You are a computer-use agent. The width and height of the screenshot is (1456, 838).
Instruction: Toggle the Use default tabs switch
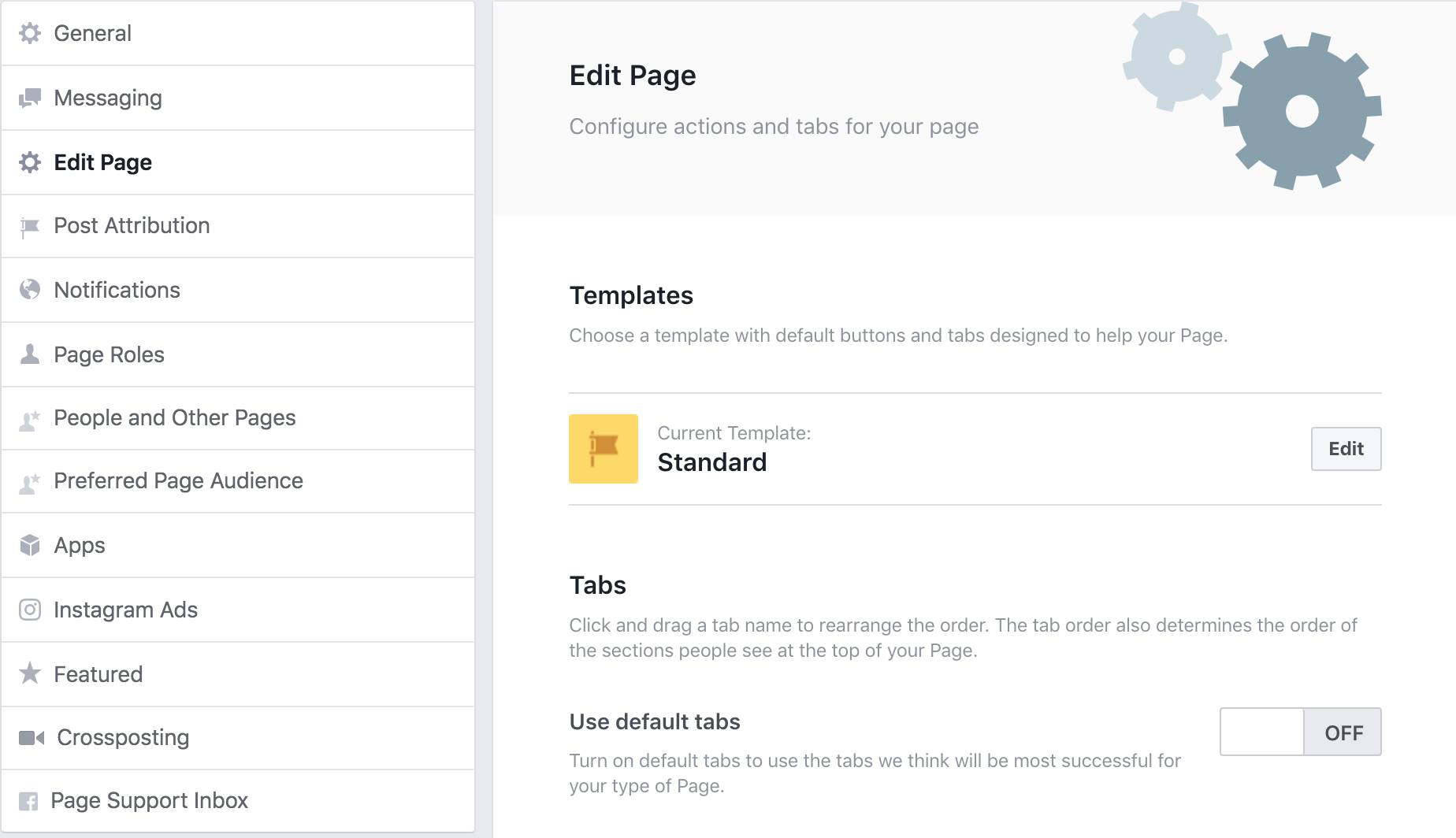pyautogui.click(x=1300, y=732)
